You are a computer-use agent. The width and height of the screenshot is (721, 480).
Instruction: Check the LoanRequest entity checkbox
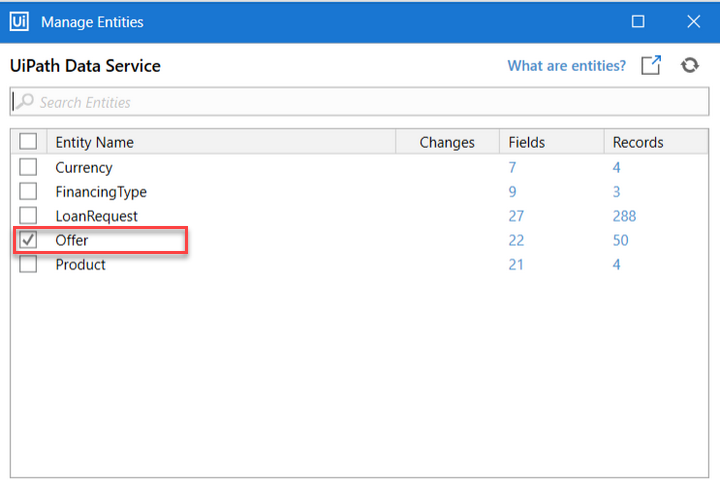click(28, 215)
